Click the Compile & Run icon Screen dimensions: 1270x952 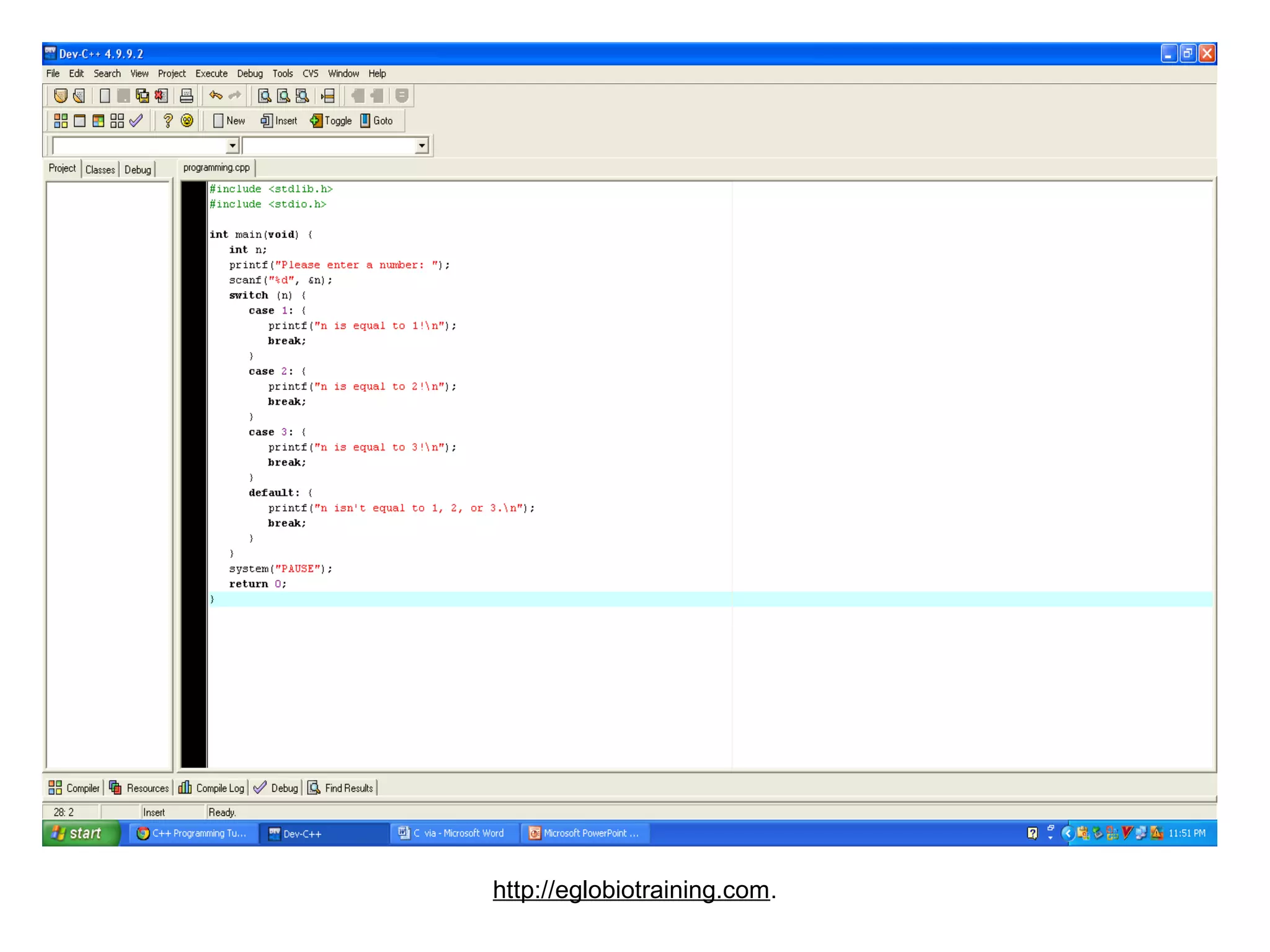pyautogui.click(x=98, y=121)
